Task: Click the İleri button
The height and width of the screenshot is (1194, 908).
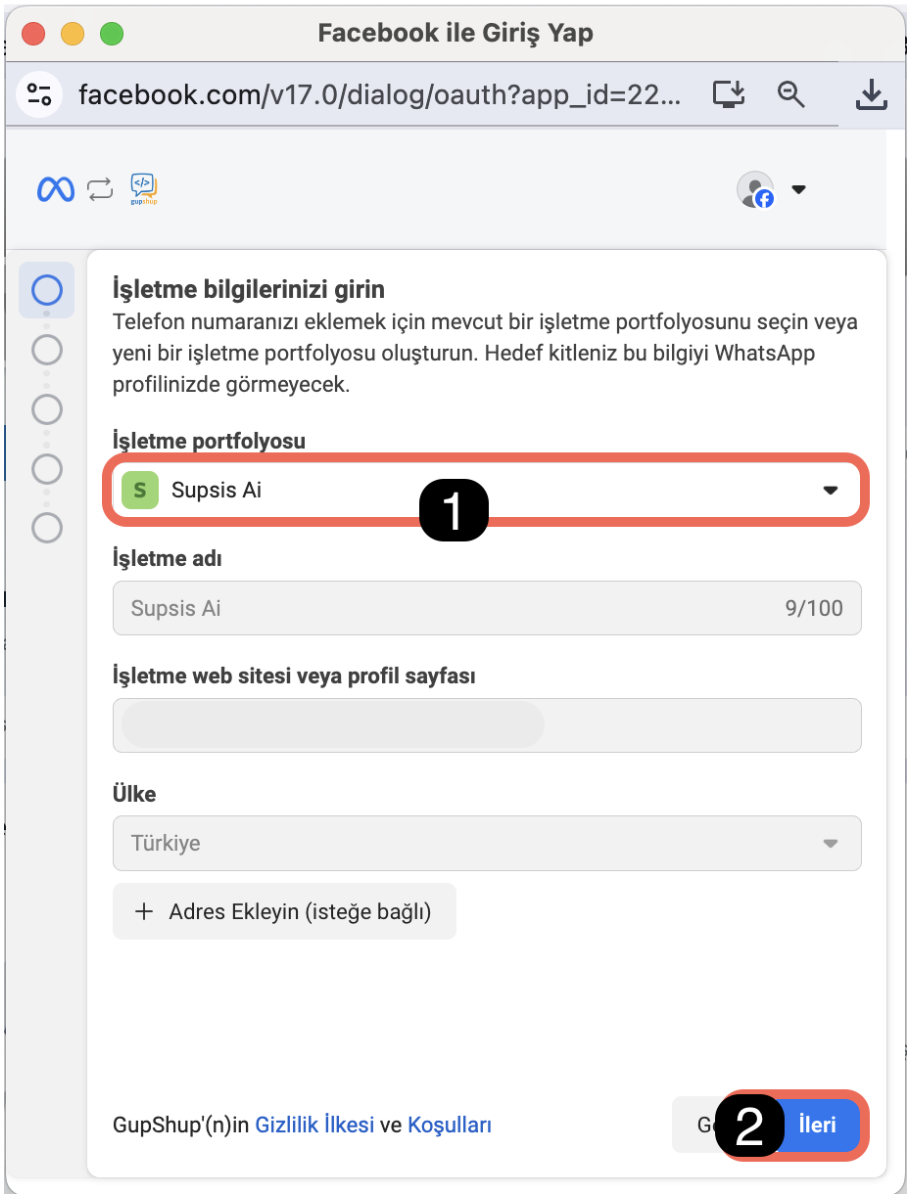Action: point(816,1125)
